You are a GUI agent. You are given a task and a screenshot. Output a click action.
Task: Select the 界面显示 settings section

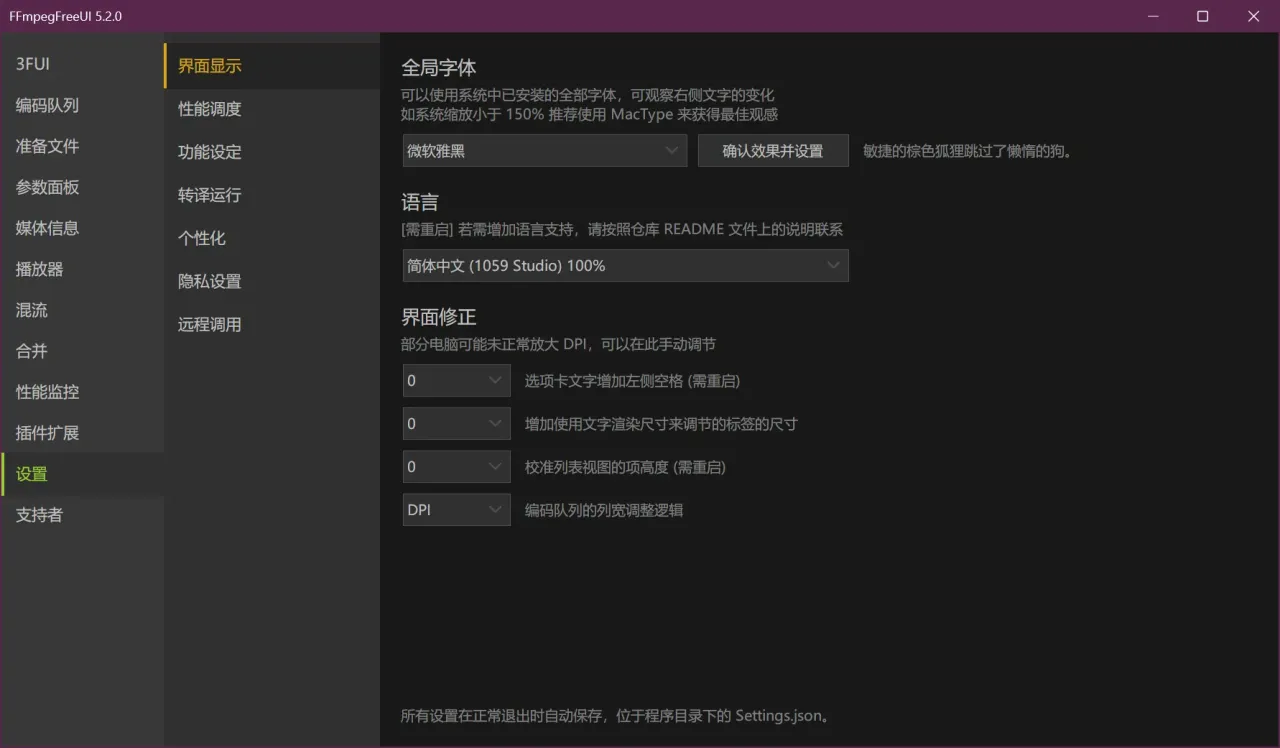click(272, 66)
